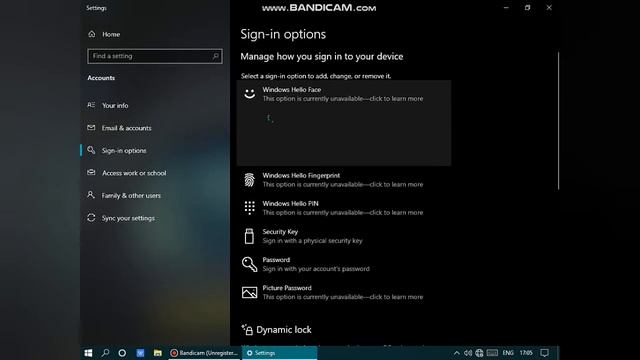
Task: Open Sync your settings page
Action: point(128,218)
